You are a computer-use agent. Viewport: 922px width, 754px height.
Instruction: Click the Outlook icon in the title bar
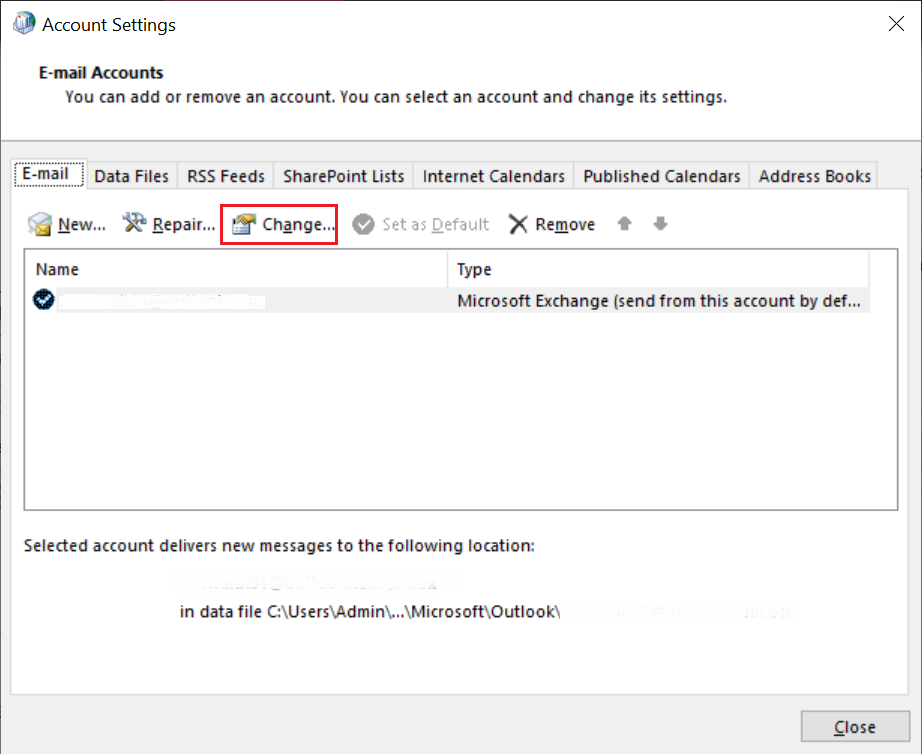[24, 24]
